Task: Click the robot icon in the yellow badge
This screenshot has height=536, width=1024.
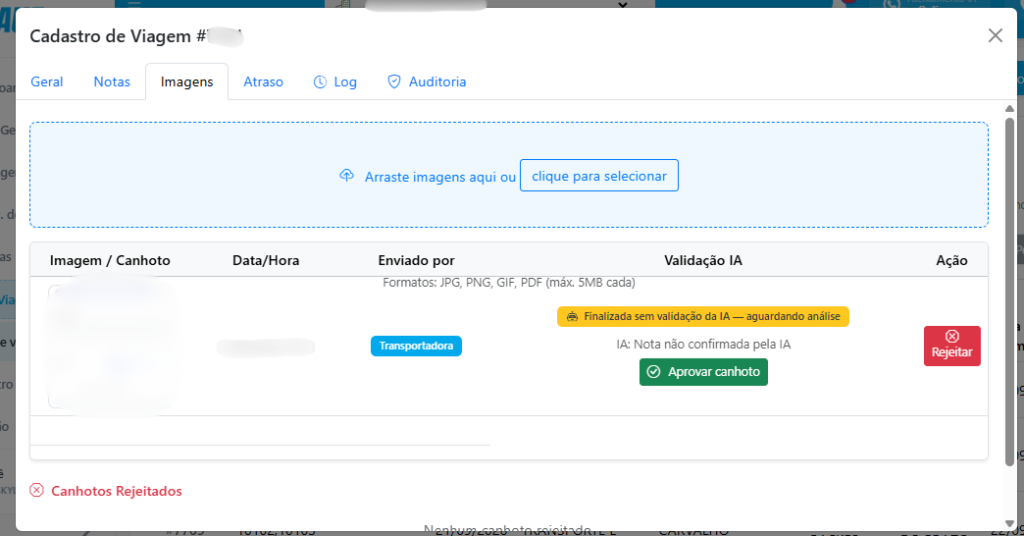Action: tap(572, 317)
